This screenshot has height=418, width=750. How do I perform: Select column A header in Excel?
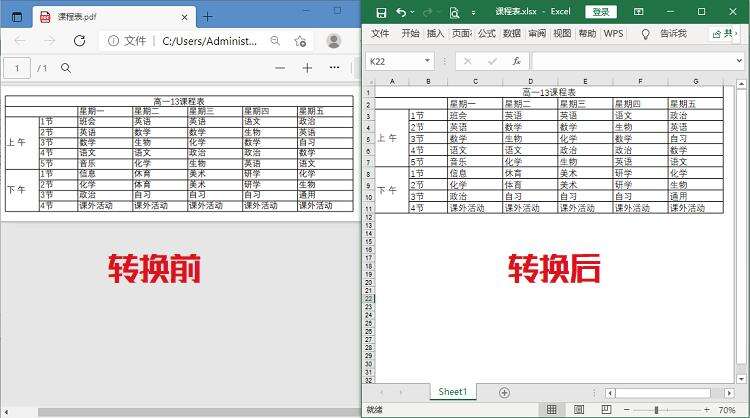392,81
